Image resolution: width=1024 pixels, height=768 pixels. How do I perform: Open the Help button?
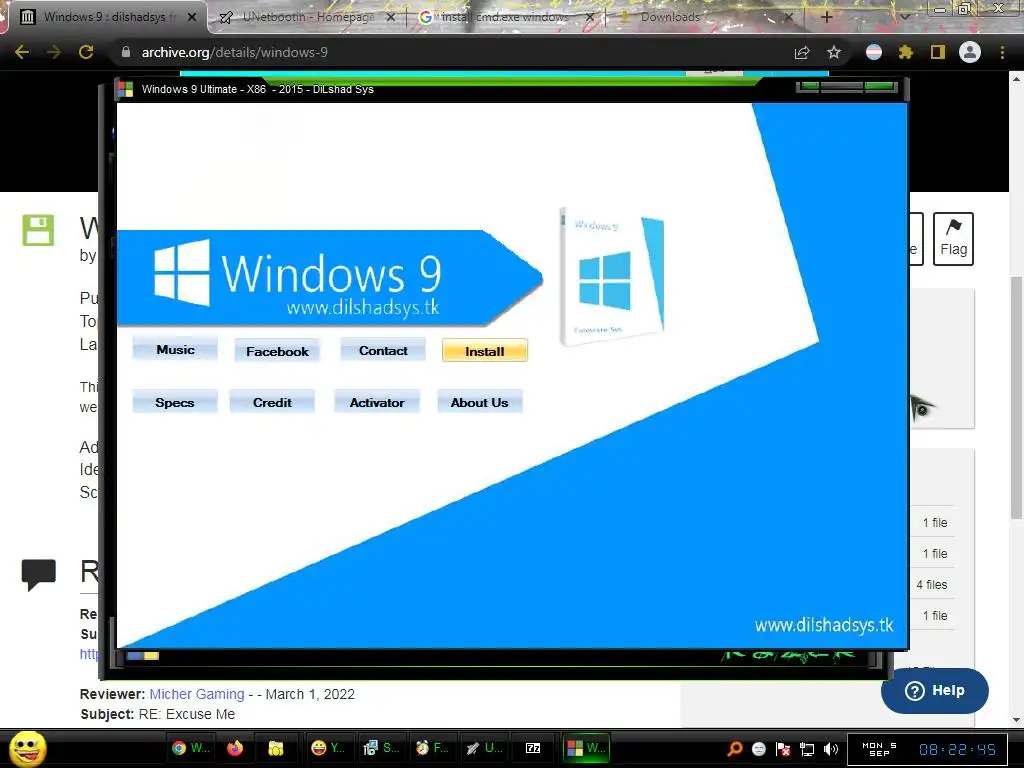[x=934, y=691]
